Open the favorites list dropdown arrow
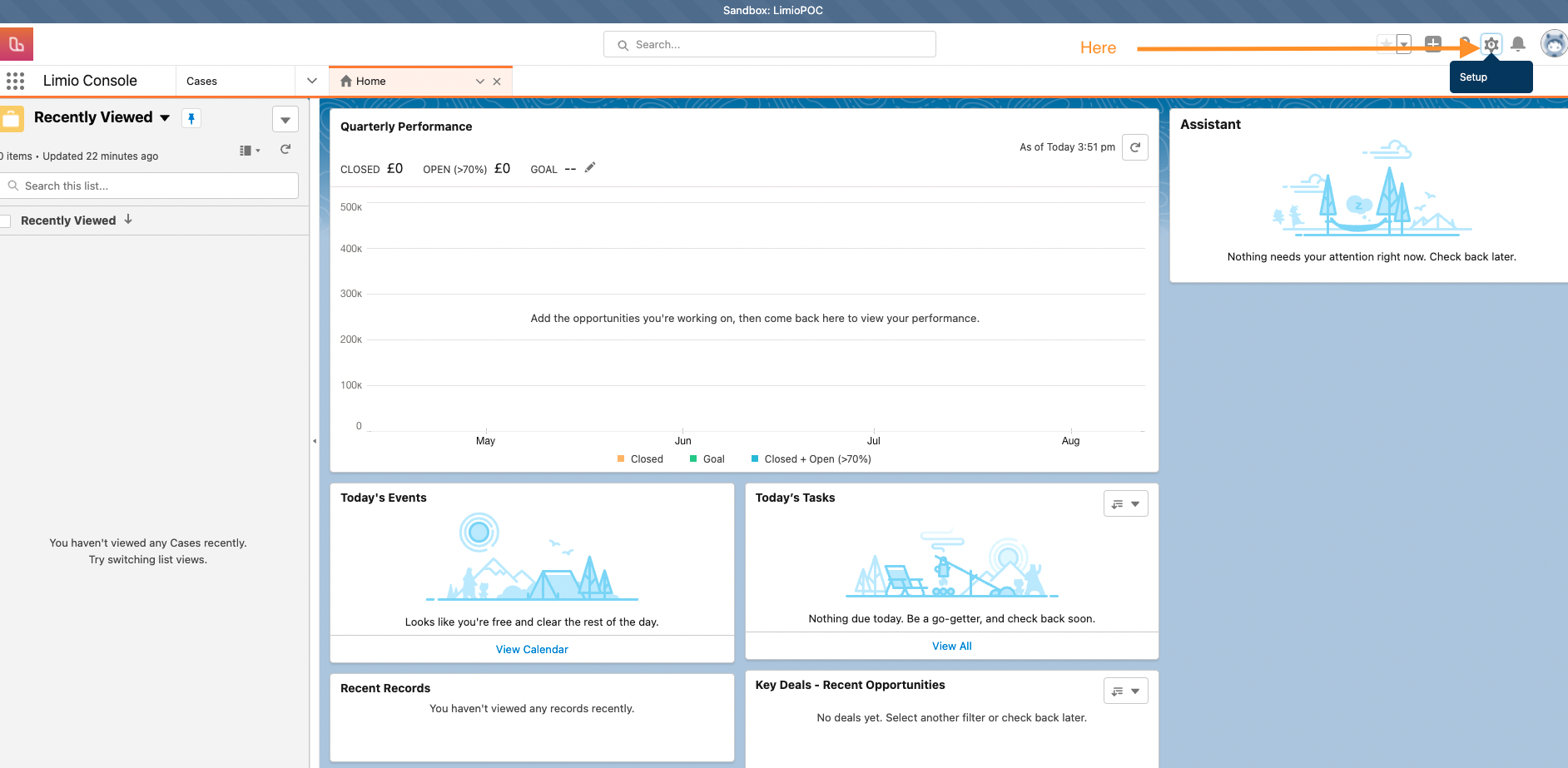This screenshot has height=768, width=1568. click(x=1404, y=44)
